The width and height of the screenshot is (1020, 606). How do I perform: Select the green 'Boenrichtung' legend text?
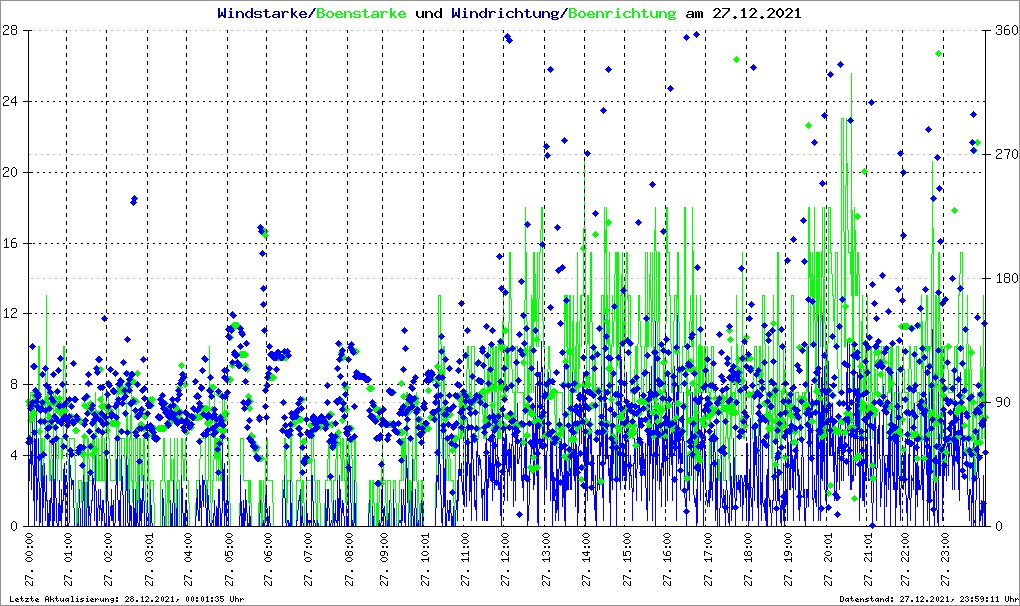tap(624, 14)
